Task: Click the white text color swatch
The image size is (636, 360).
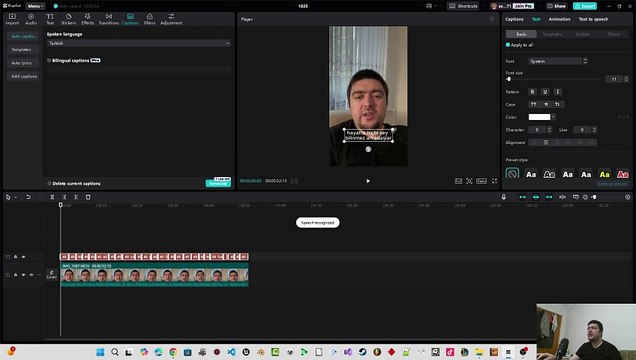Action: (539, 117)
